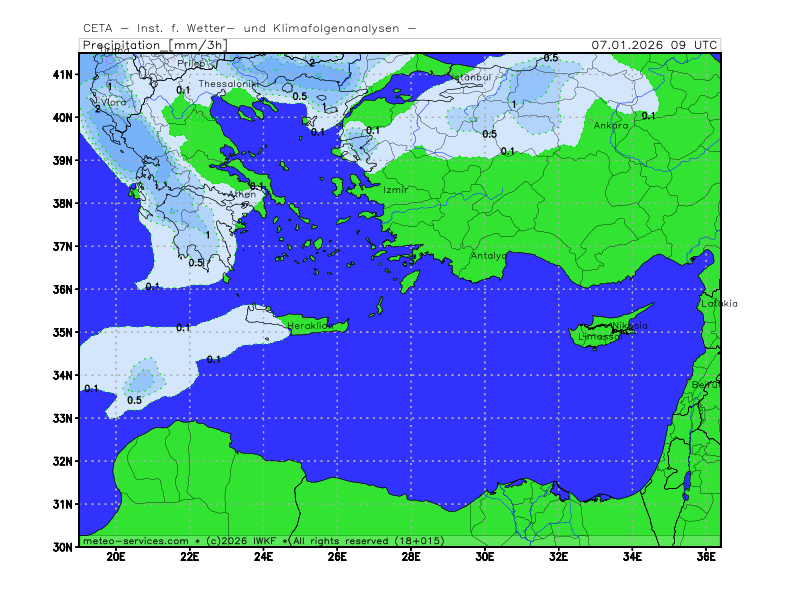Click the 35N latitude axis label
Image resolution: width=800 pixels, height=600 pixels.
click(x=63, y=332)
